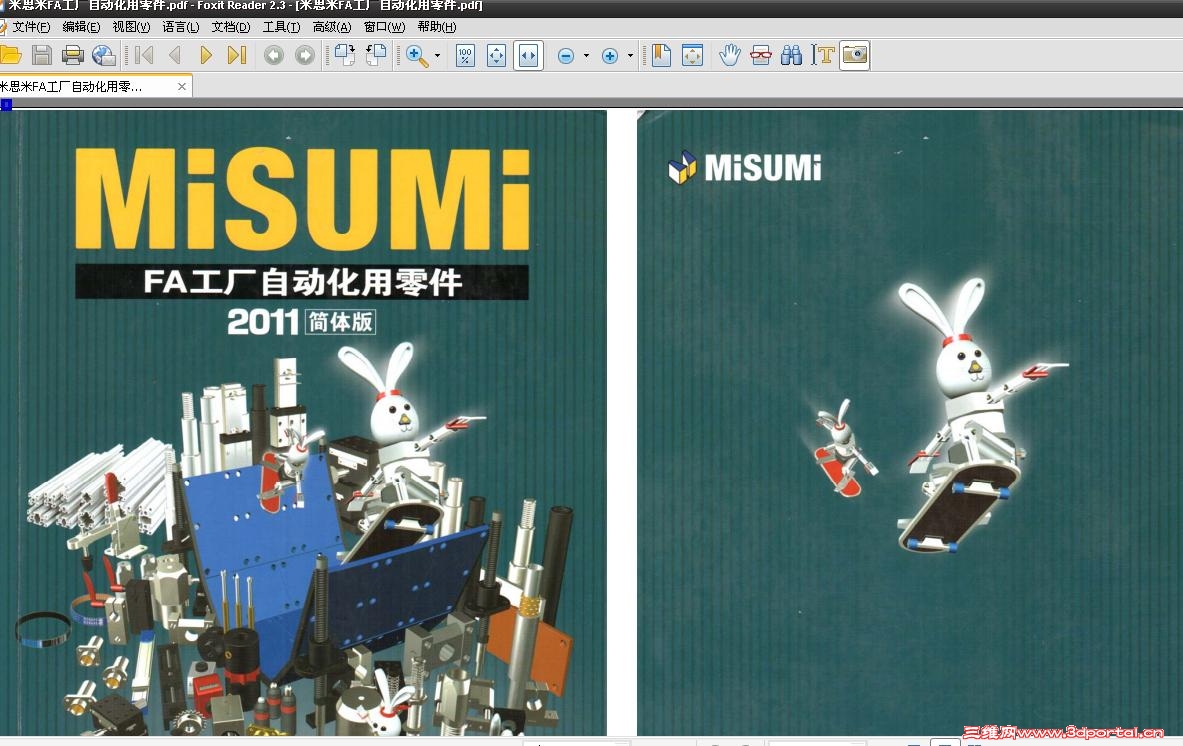Rotate the page counterclockwise
This screenshot has width=1183, height=746.
376,55
